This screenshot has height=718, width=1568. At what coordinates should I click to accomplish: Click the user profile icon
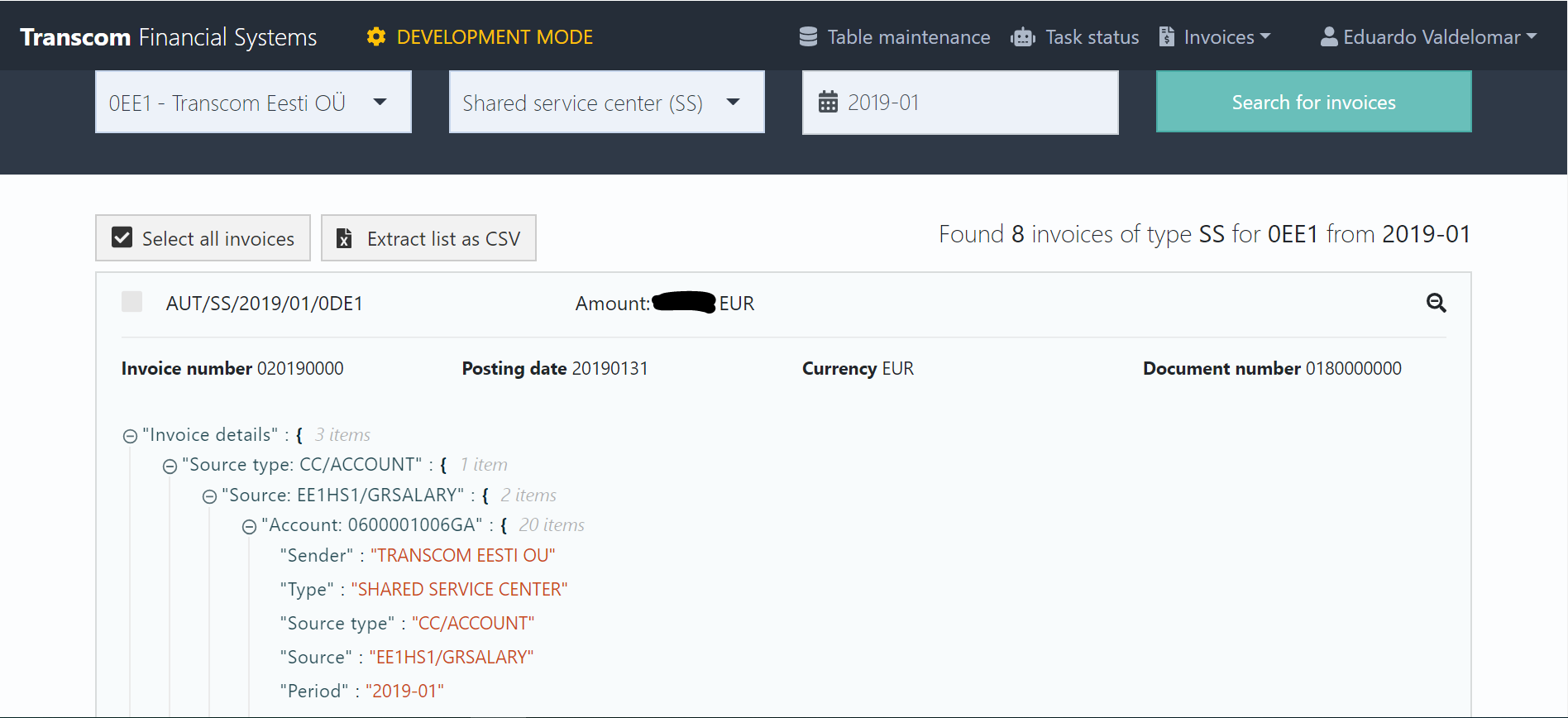click(1329, 37)
